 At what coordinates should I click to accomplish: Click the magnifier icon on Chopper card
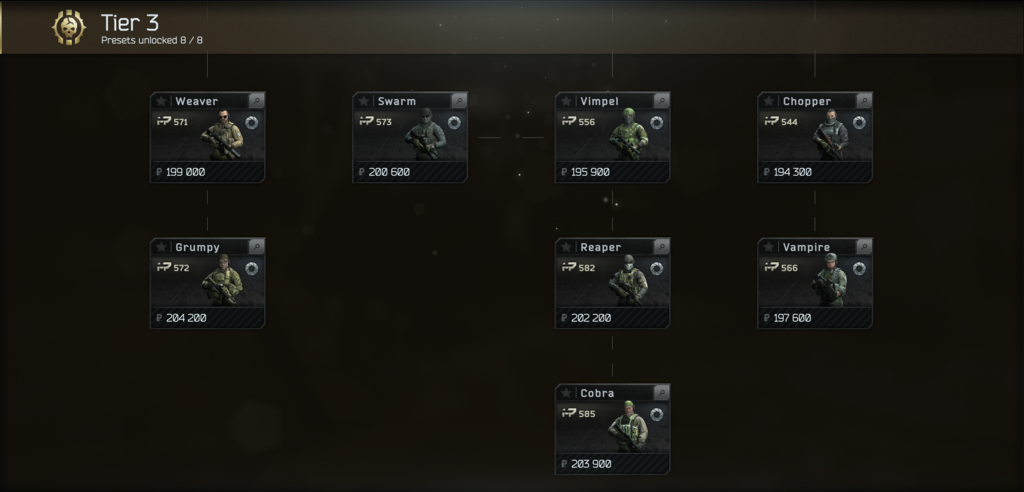pyautogui.click(x=864, y=101)
